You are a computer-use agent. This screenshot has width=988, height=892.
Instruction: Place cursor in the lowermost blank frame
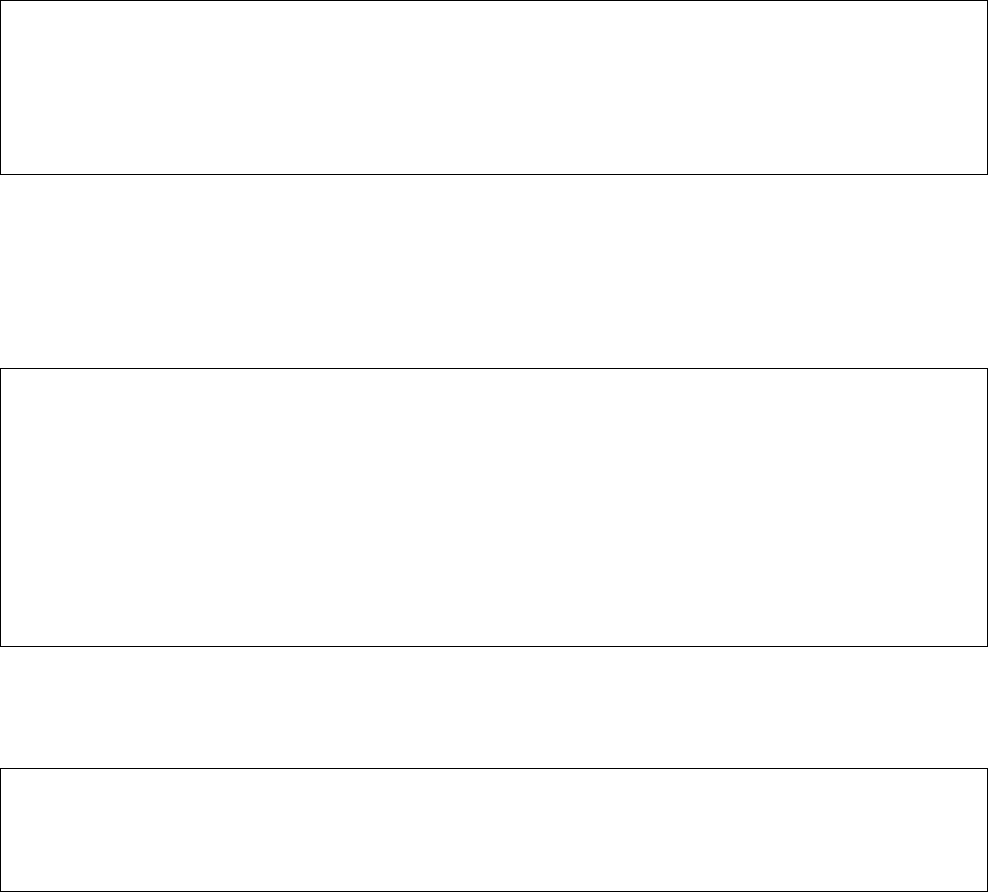point(494,829)
